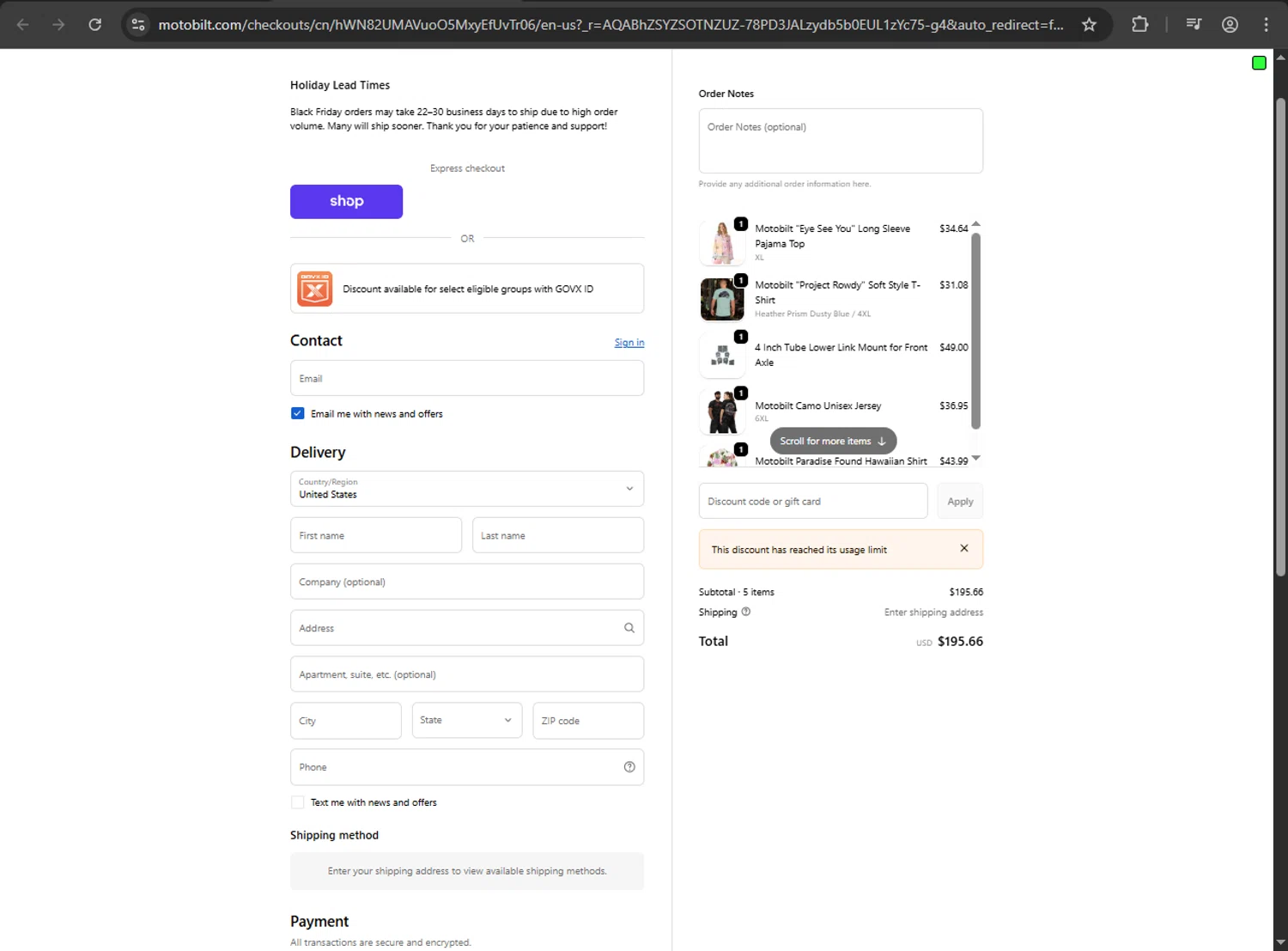
Task: Uncheck Email me with news and offers
Action: pos(298,413)
